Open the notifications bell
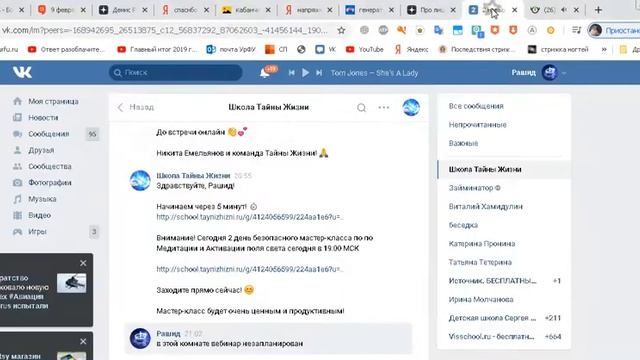 click(x=264, y=73)
